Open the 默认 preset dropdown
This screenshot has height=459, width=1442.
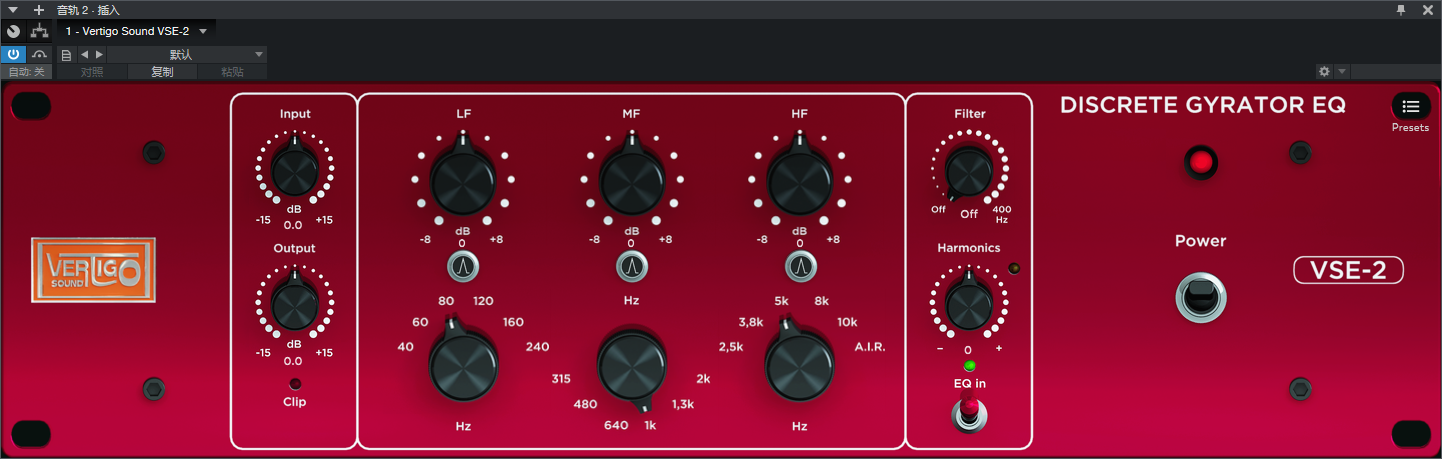click(x=187, y=54)
